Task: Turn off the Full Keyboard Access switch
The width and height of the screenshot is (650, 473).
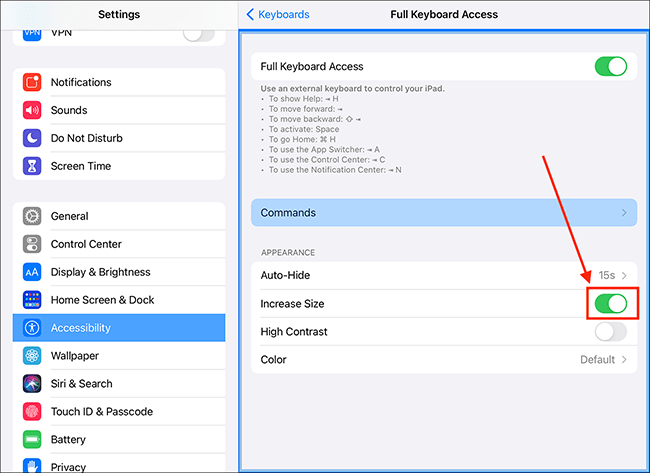Action: [x=611, y=66]
